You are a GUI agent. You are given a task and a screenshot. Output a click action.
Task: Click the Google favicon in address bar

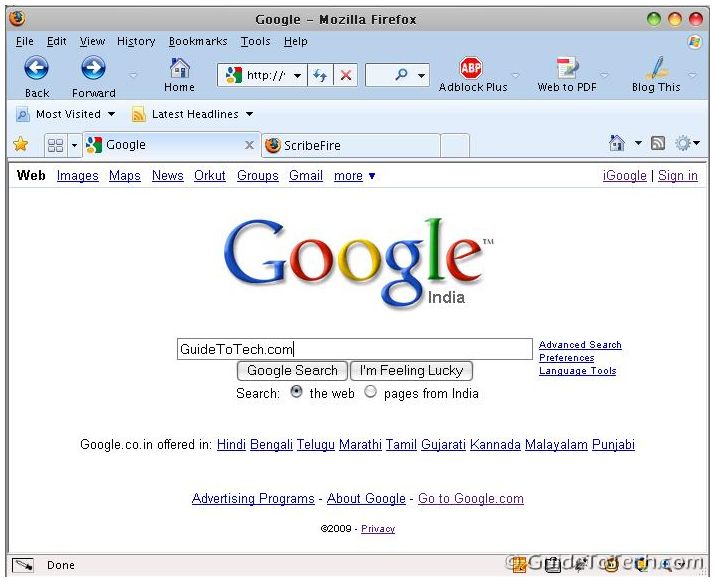233,75
